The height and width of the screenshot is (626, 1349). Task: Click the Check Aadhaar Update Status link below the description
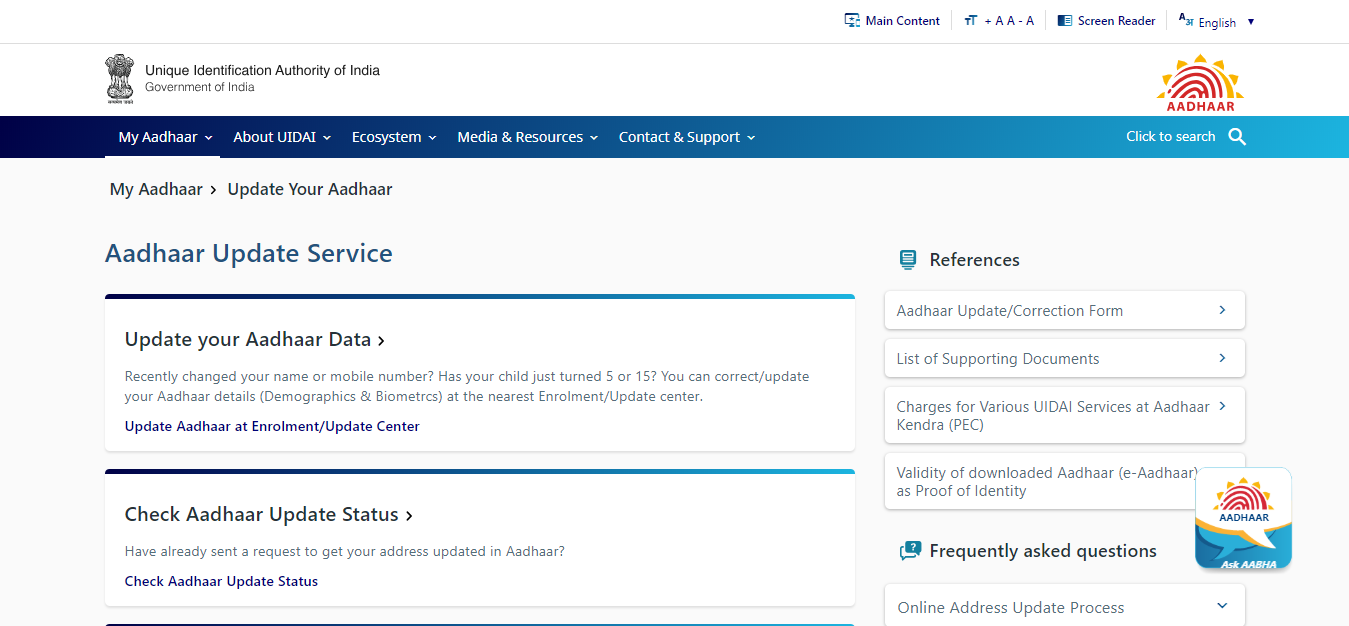point(221,581)
